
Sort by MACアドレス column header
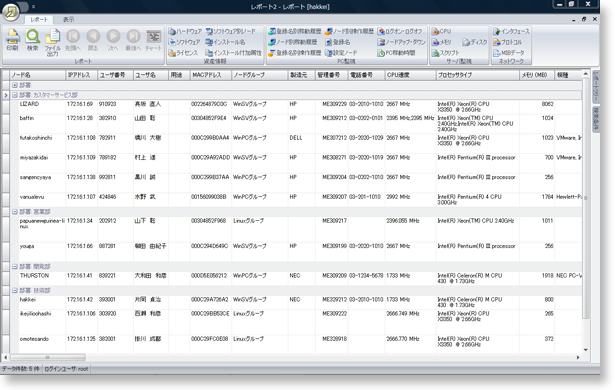point(210,75)
